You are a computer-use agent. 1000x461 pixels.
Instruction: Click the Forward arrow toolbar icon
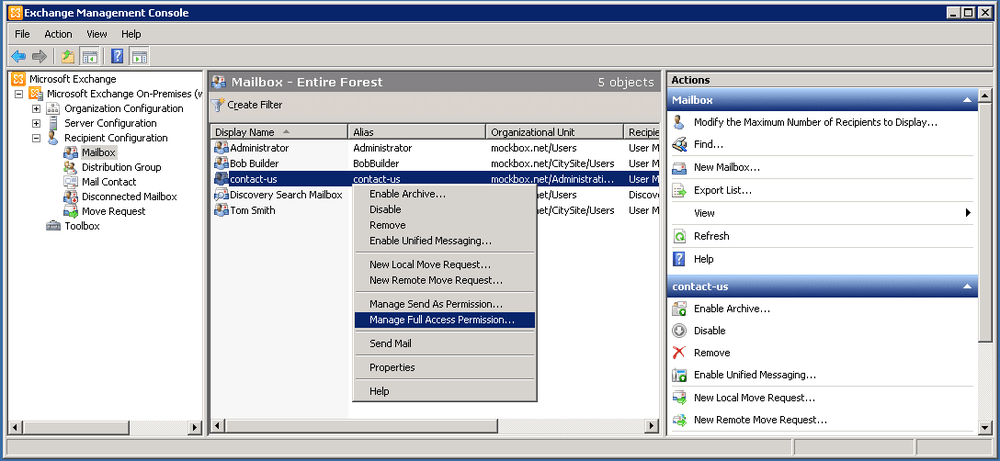tap(40, 56)
